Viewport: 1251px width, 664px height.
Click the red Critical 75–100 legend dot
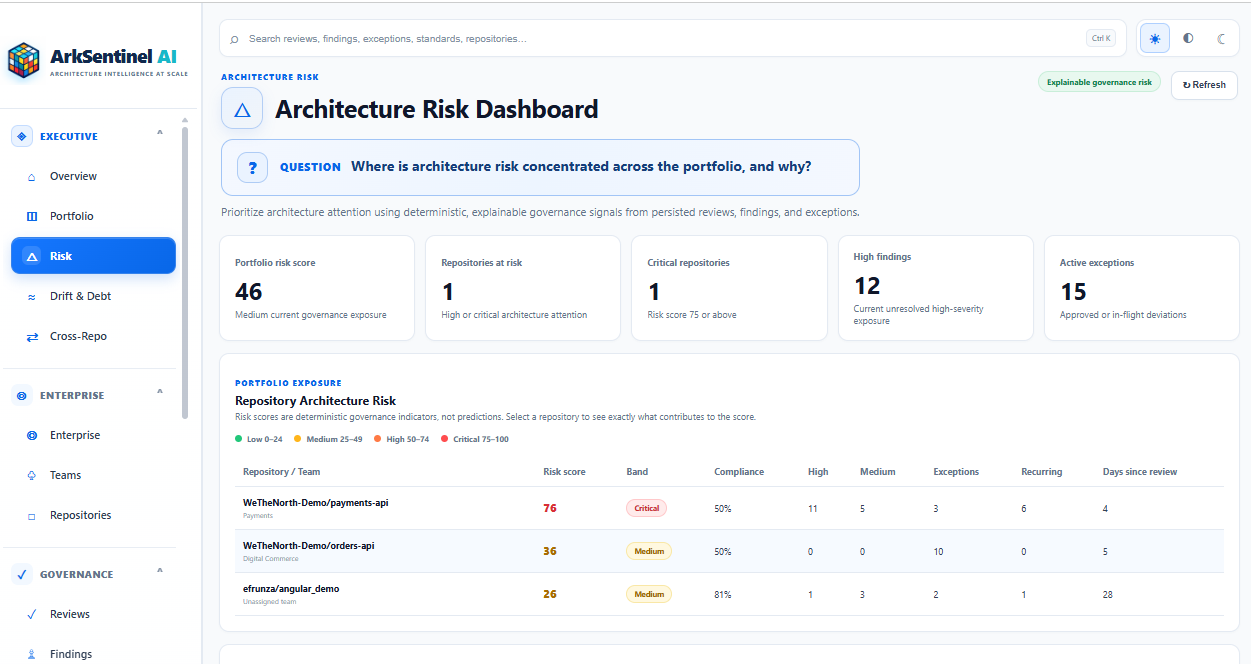point(444,439)
